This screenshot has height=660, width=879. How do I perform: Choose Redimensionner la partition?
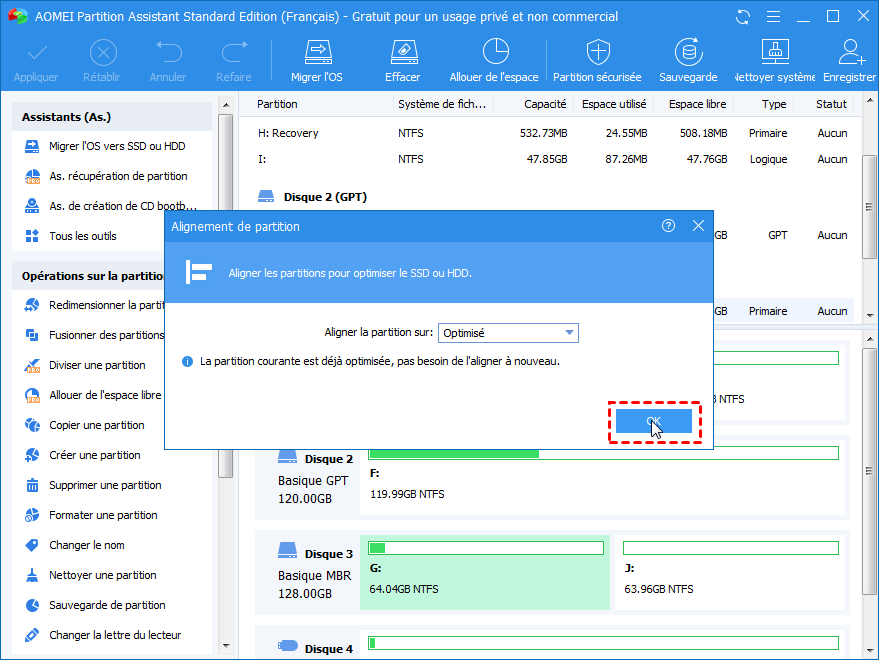click(x=94, y=305)
